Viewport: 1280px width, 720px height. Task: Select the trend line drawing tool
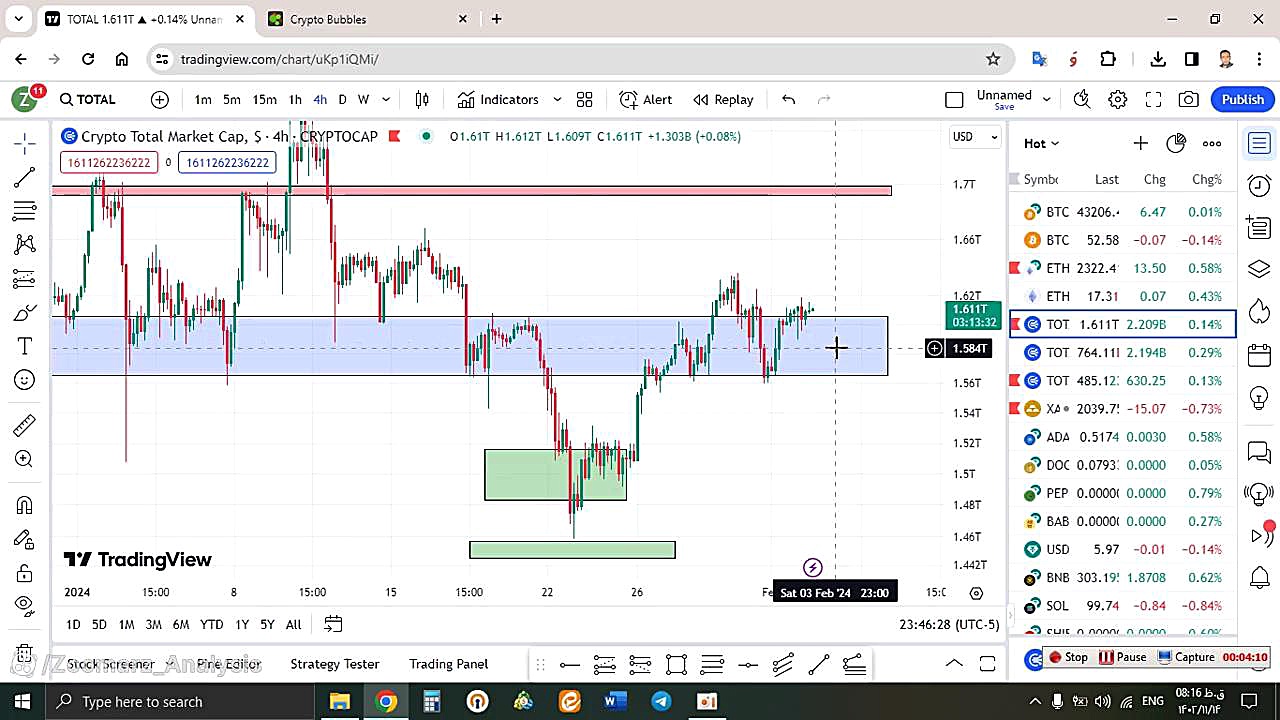(25, 178)
